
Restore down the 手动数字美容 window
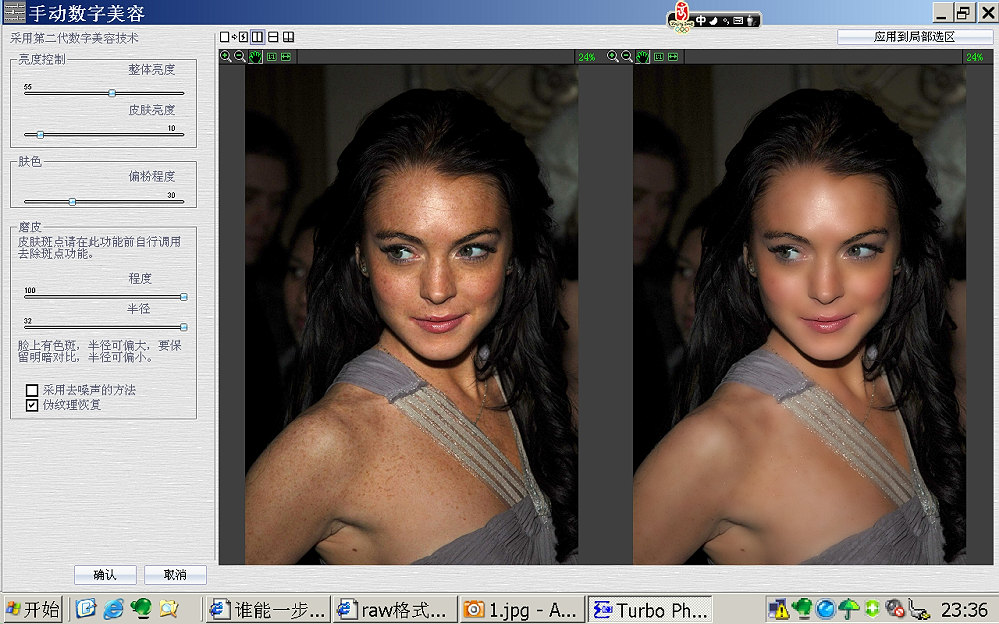(x=963, y=12)
